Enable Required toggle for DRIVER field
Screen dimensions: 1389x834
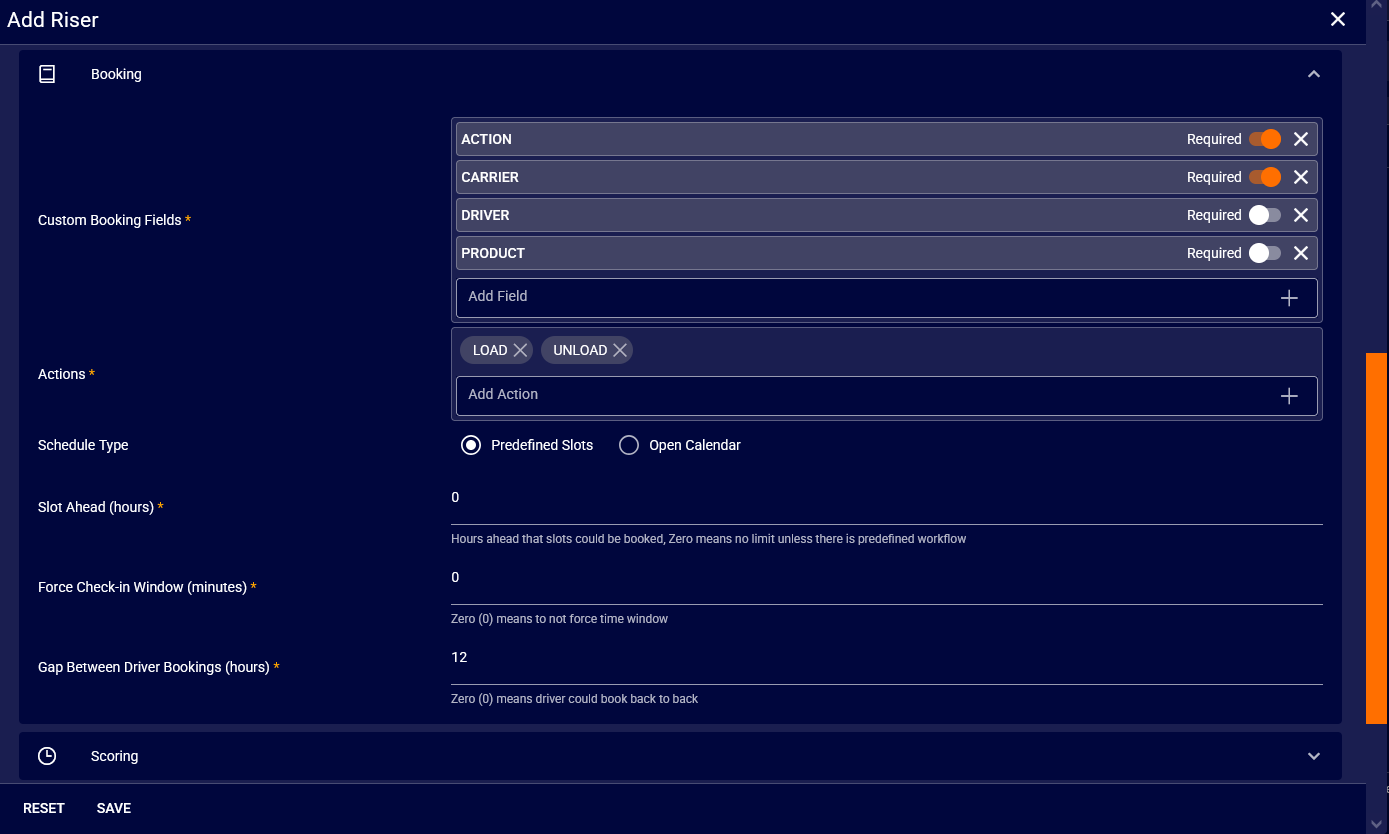pos(1265,215)
